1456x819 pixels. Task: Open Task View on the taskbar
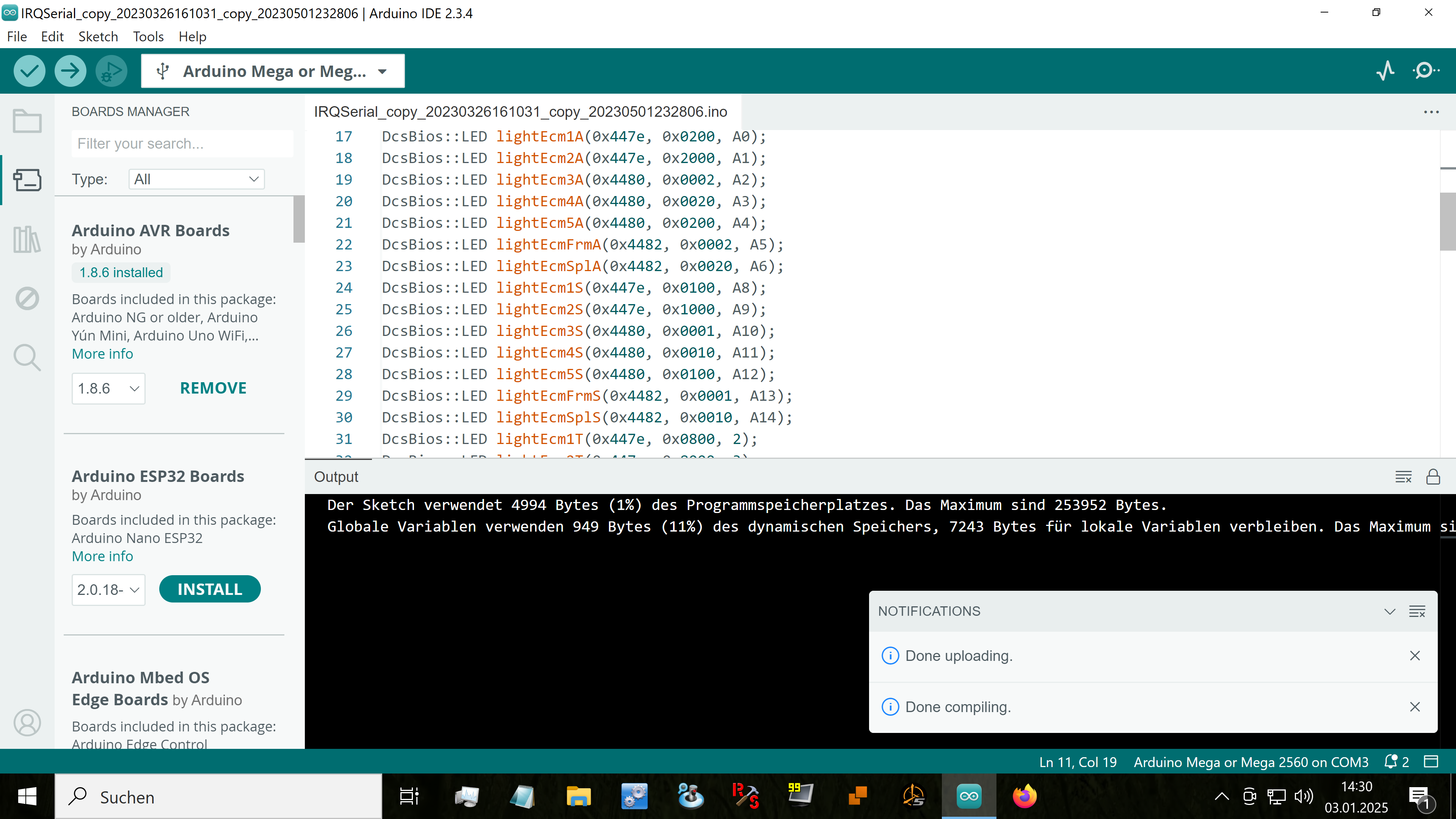click(x=409, y=796)
